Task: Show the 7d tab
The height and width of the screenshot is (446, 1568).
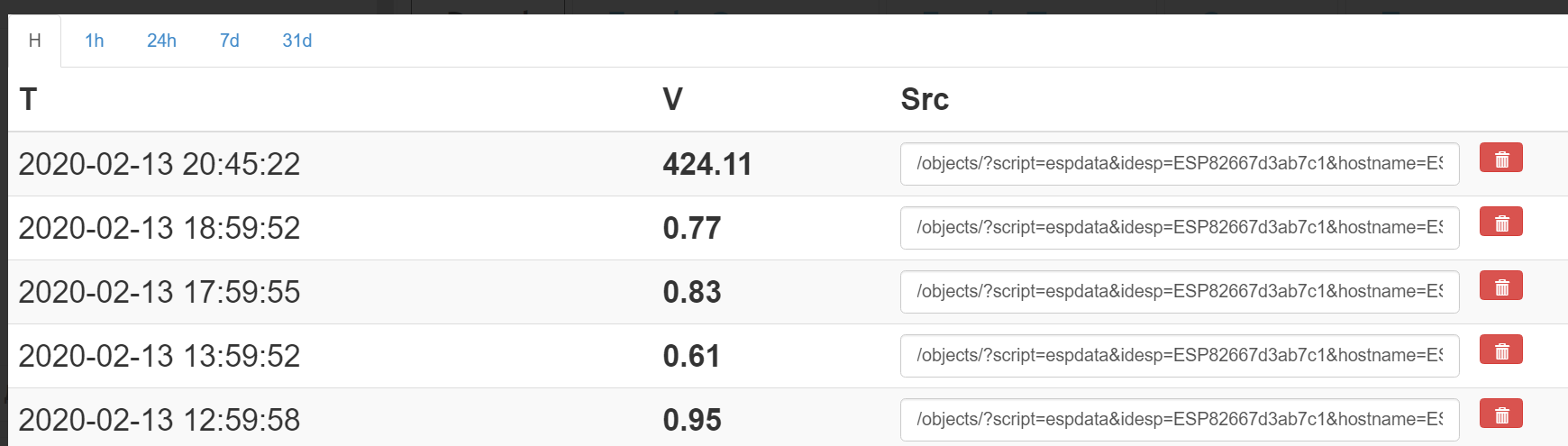Action: point(229,41)
